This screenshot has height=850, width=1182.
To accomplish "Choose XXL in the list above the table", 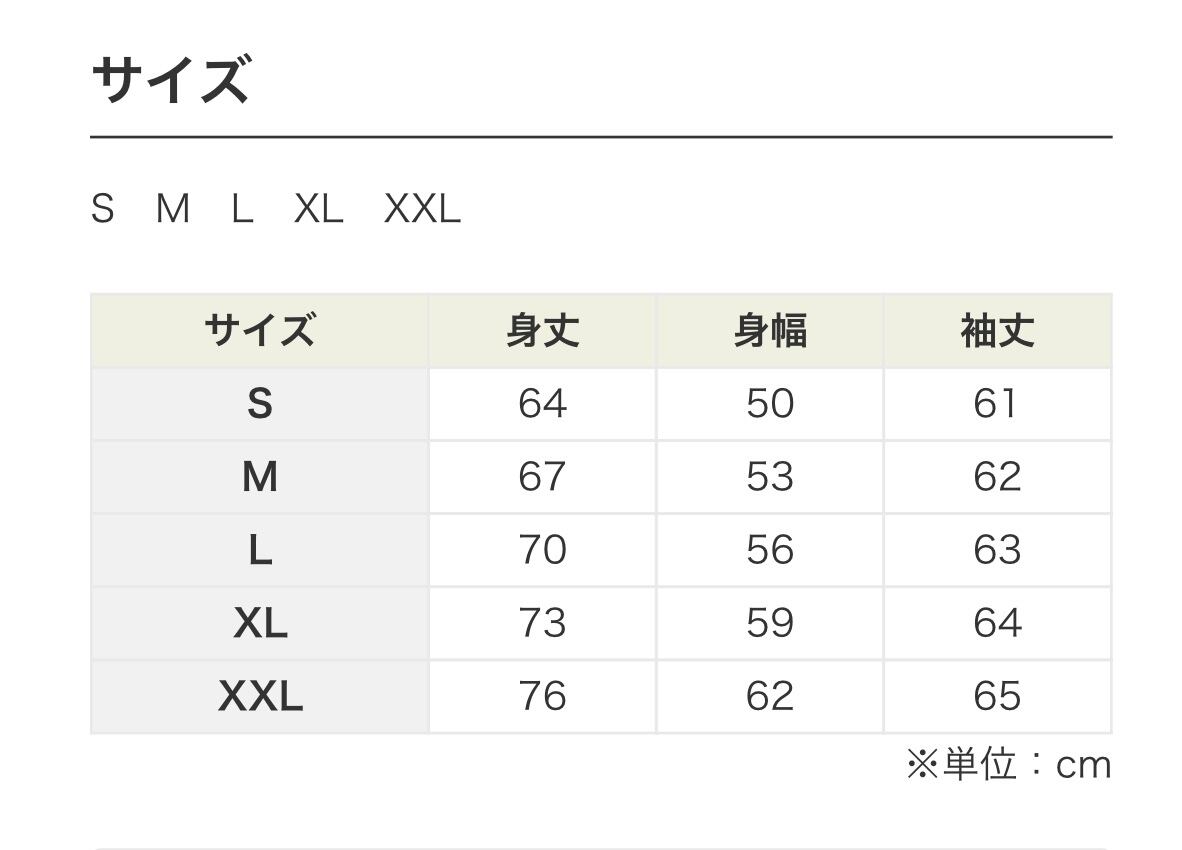I will click(x=422, y=209).
